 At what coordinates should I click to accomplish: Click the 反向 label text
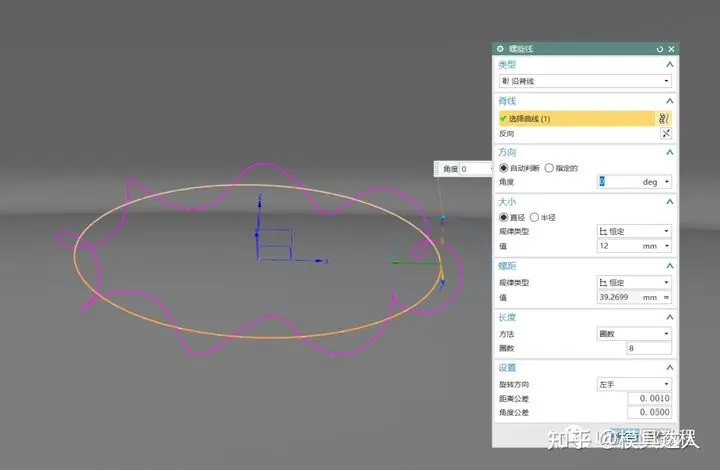506,134
